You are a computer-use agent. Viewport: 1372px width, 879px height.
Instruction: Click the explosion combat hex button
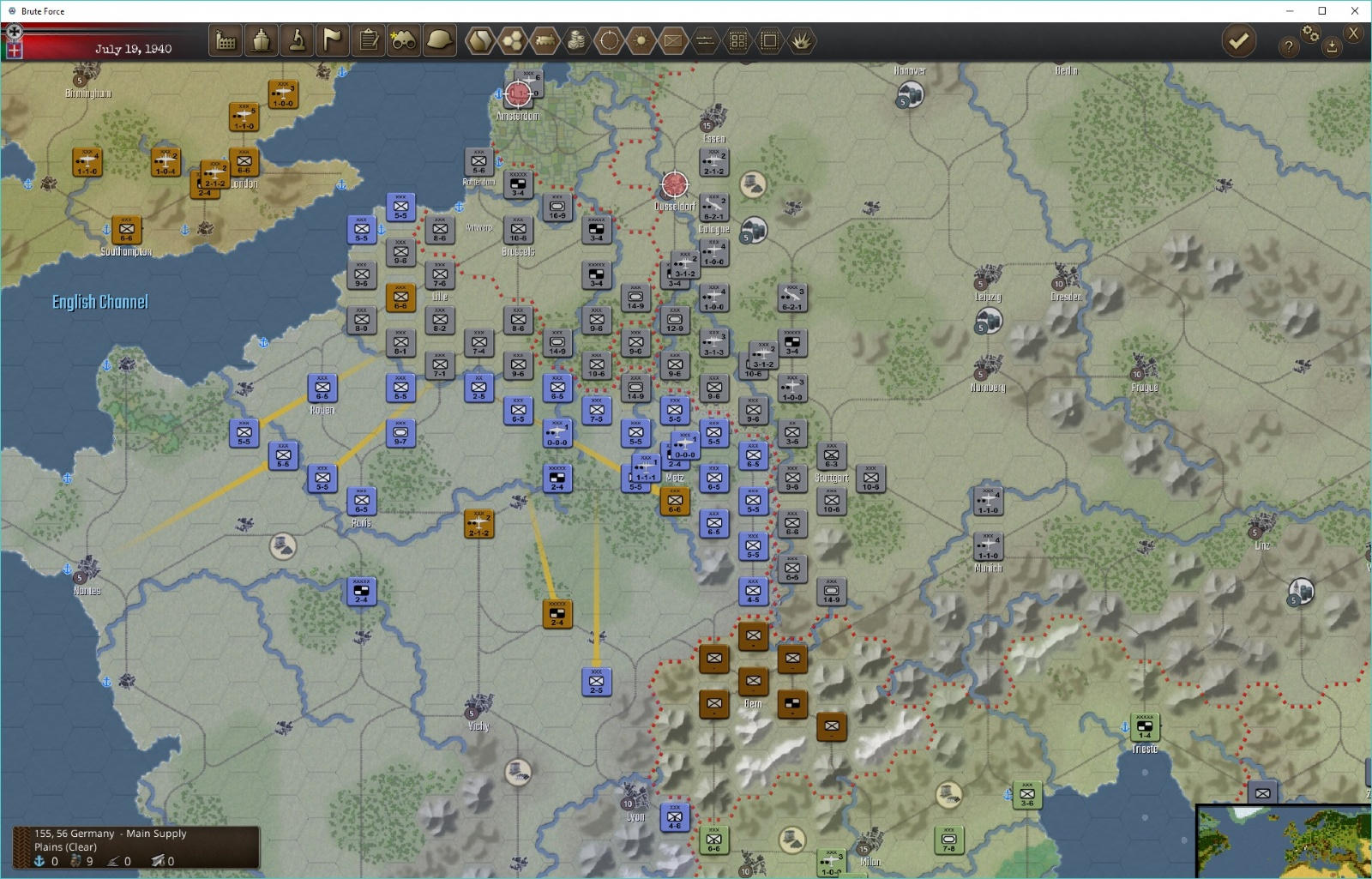[x=802, y=40]
